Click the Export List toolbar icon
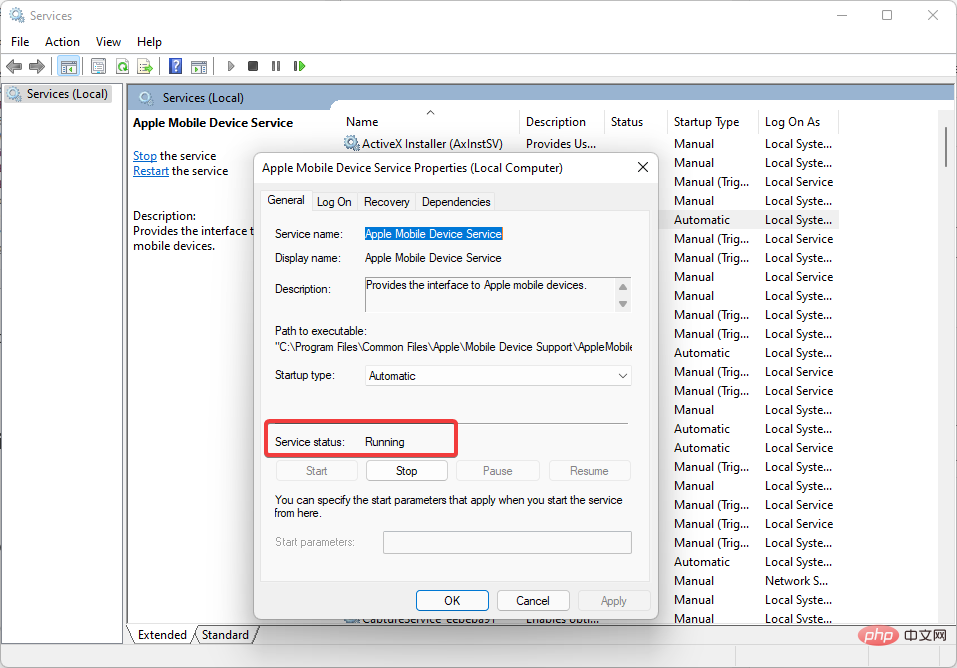Screen dimensions: 957x668 tap(145, 66)
